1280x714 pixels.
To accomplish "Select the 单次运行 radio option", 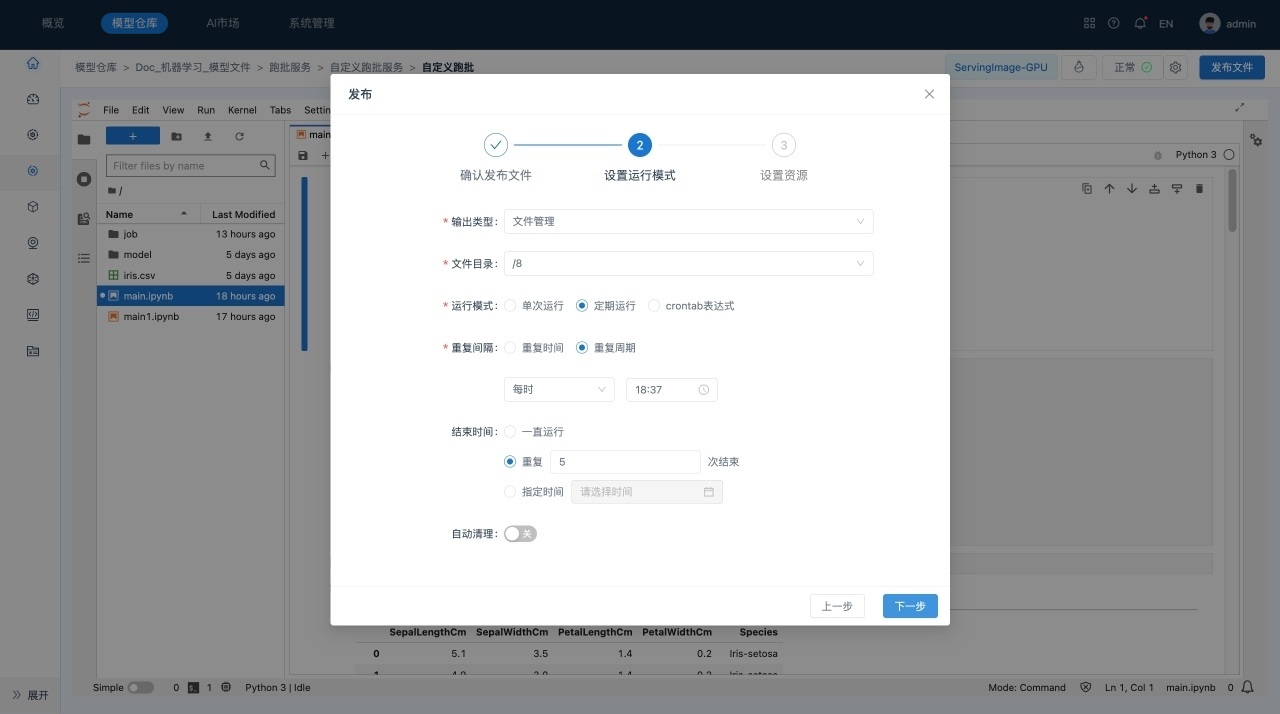I will [511, 306].
